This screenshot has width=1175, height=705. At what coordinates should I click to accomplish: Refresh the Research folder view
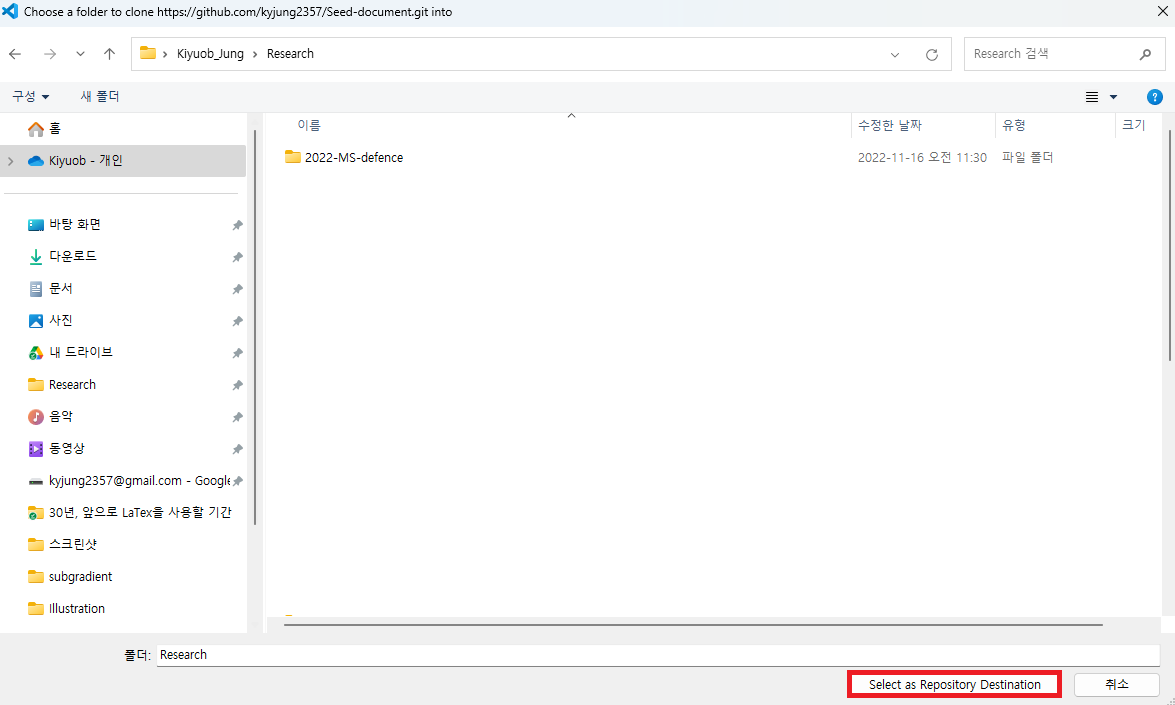[x=931, y=55]
